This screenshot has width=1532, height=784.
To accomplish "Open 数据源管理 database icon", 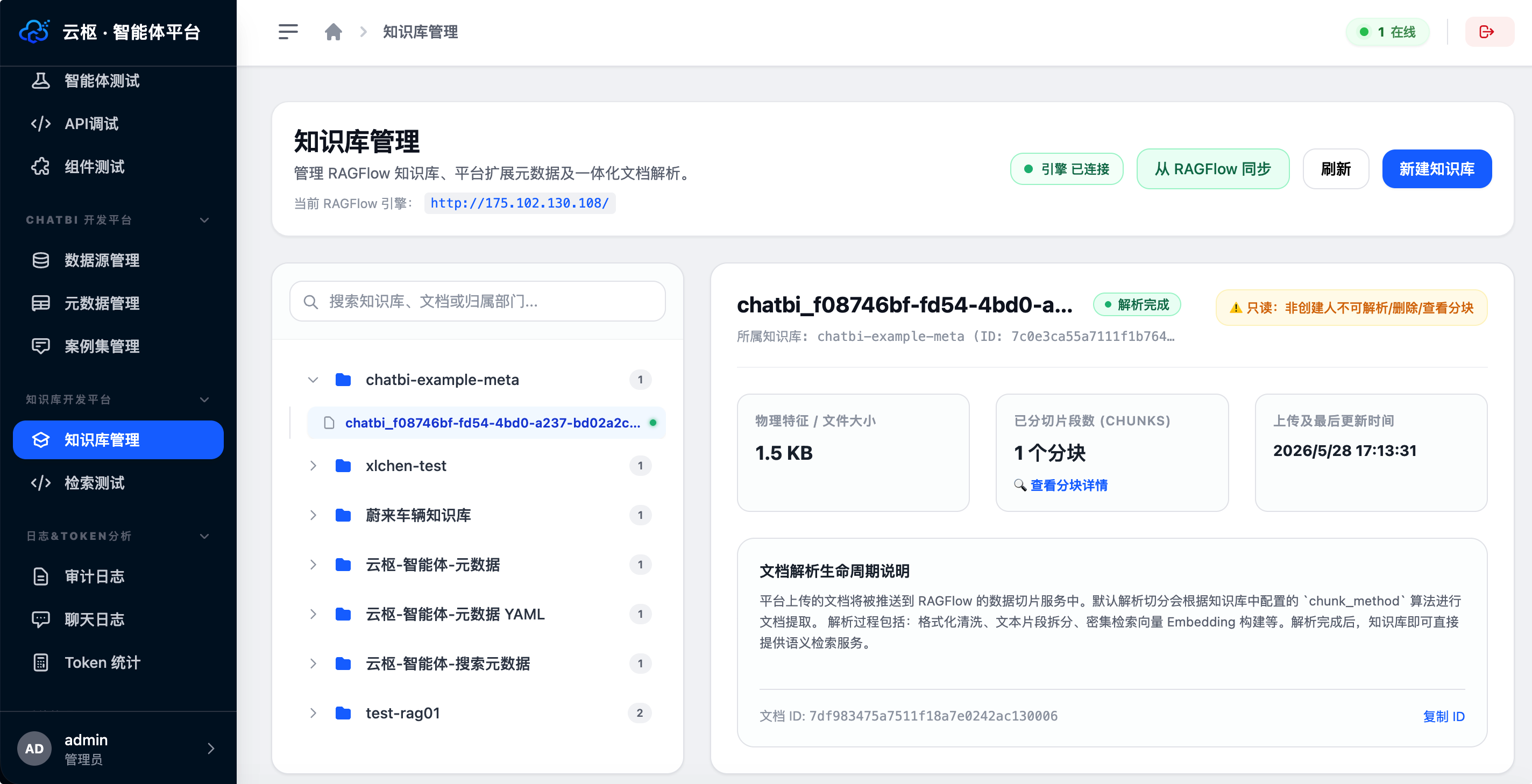I will click(40, 260).
